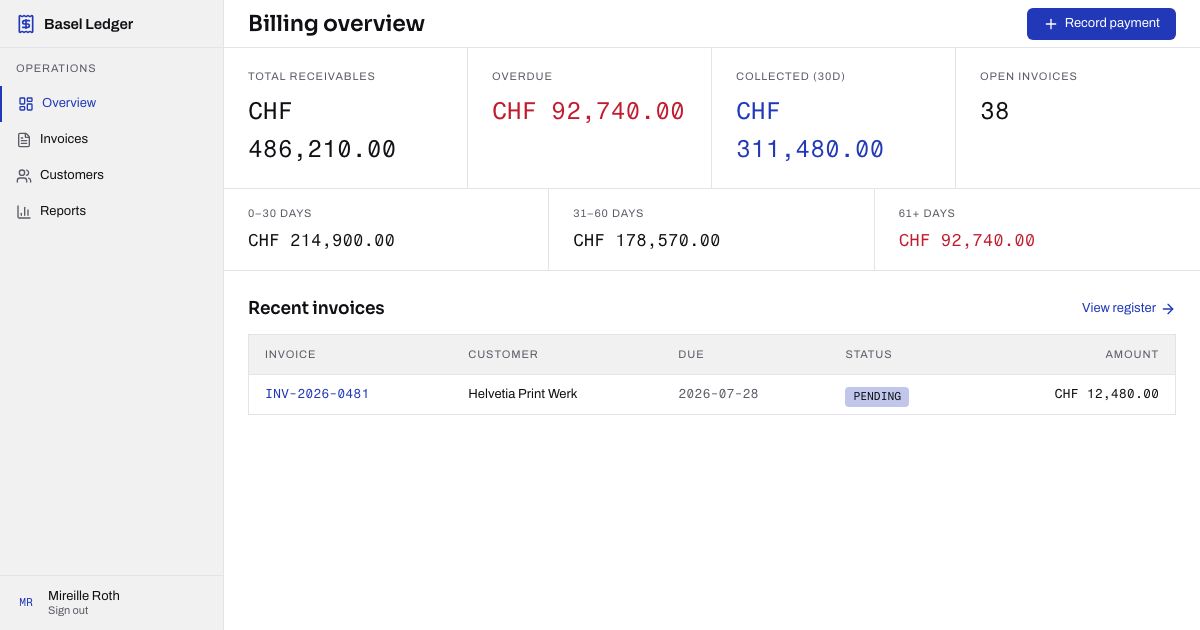Click the due date 2026-07-28
The height and width of the screenshot is (630, 1200).
(x=718, y=394)
